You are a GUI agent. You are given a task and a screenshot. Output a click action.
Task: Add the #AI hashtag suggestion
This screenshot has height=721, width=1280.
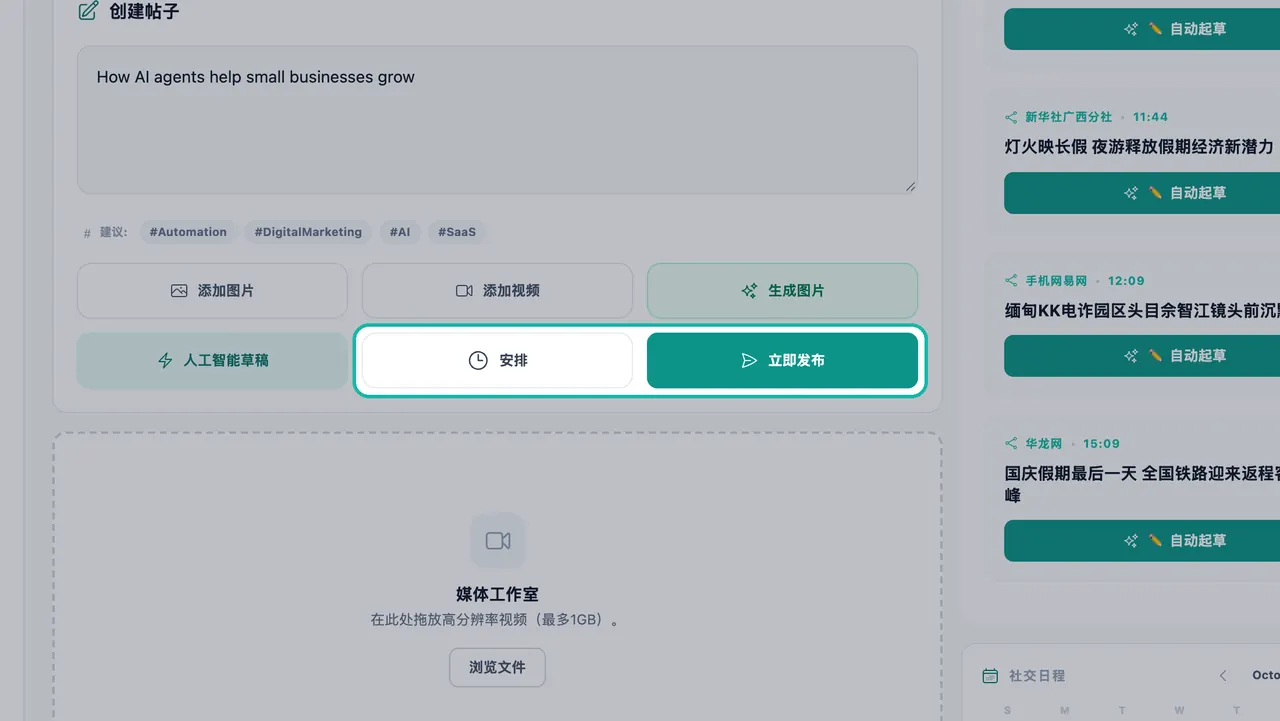[400, 232]
